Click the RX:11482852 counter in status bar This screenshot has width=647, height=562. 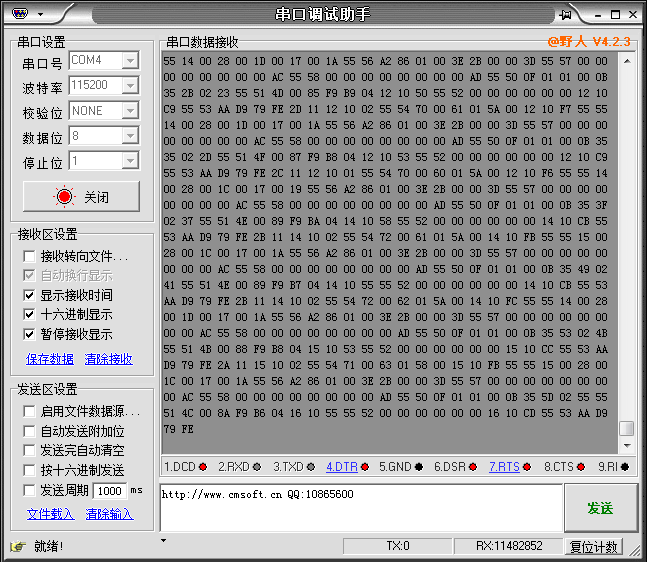509,546
